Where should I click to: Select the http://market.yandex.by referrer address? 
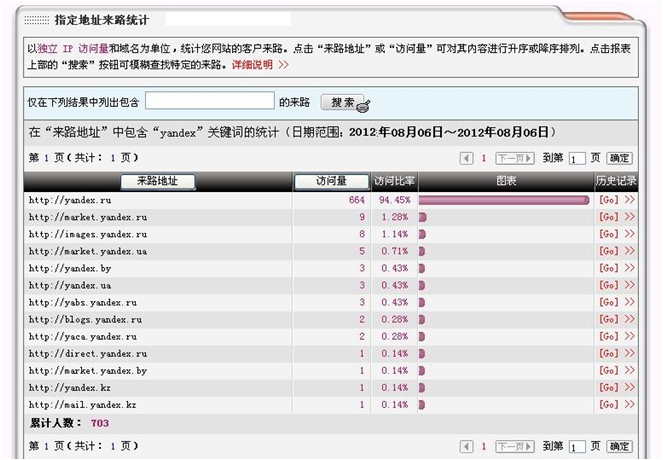pyautogui.click(x=88, y=371)
